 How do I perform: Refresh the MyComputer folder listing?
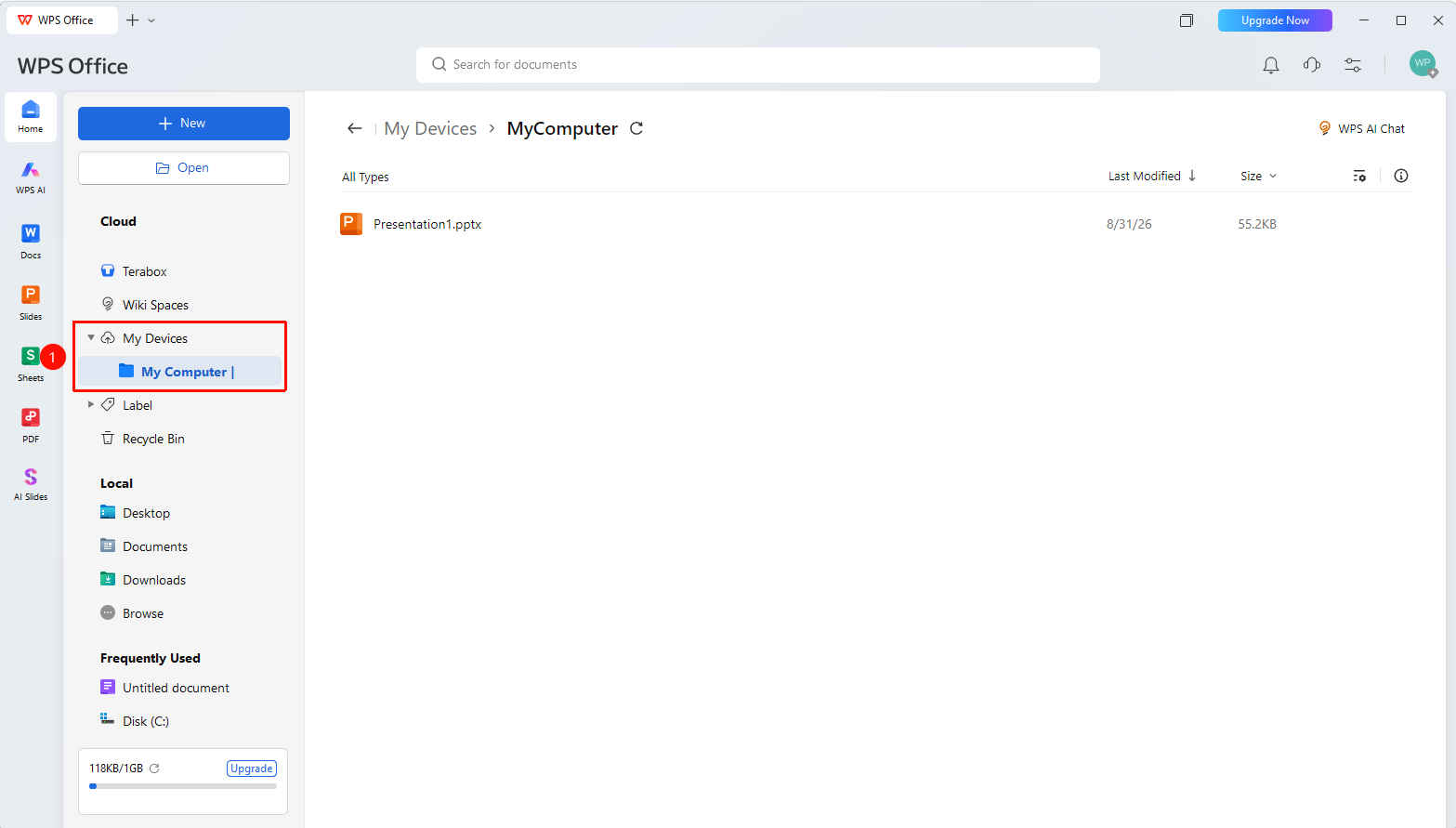(x=636, y=128)
